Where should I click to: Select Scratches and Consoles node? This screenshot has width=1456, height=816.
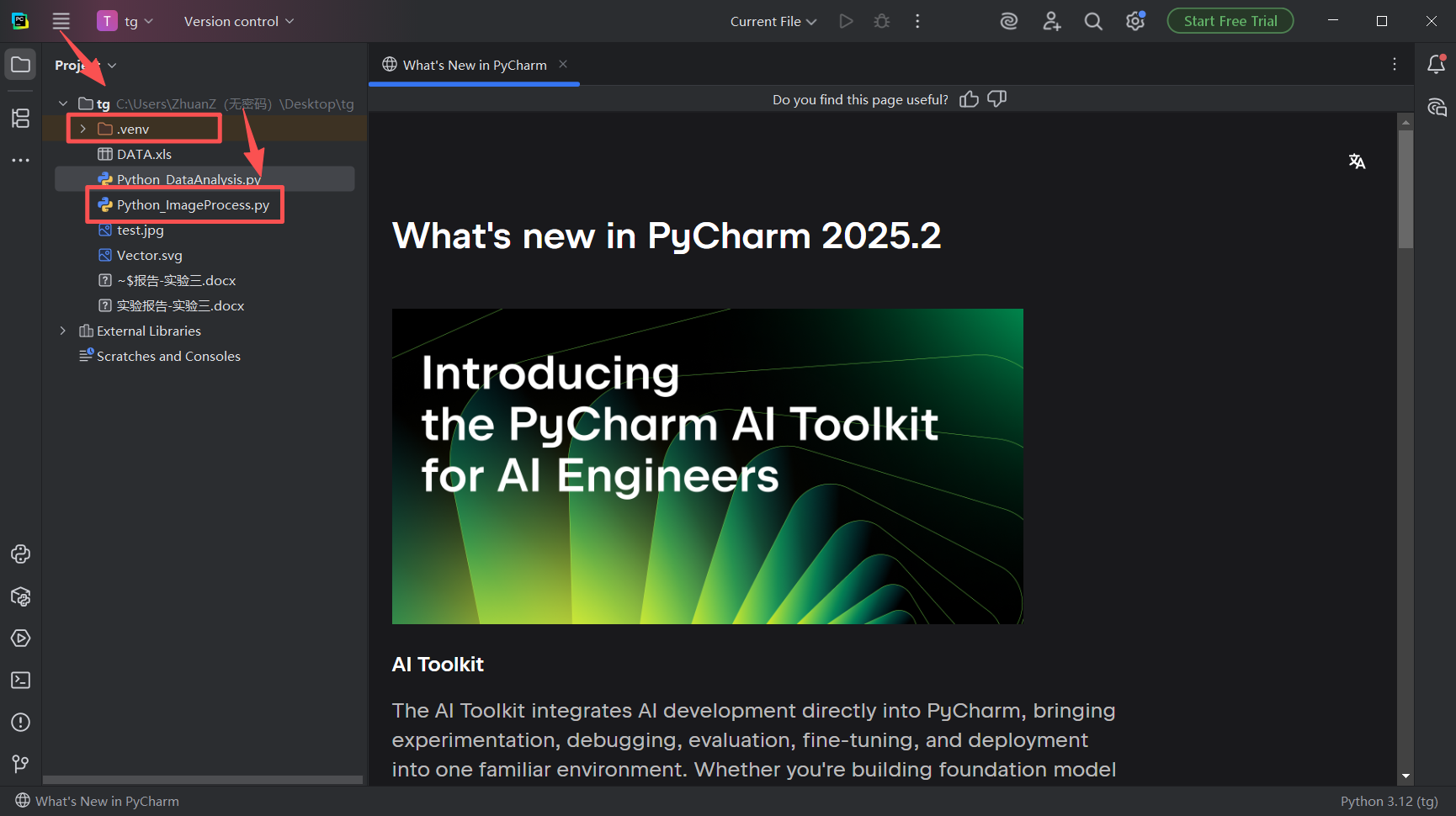(168, 356)
